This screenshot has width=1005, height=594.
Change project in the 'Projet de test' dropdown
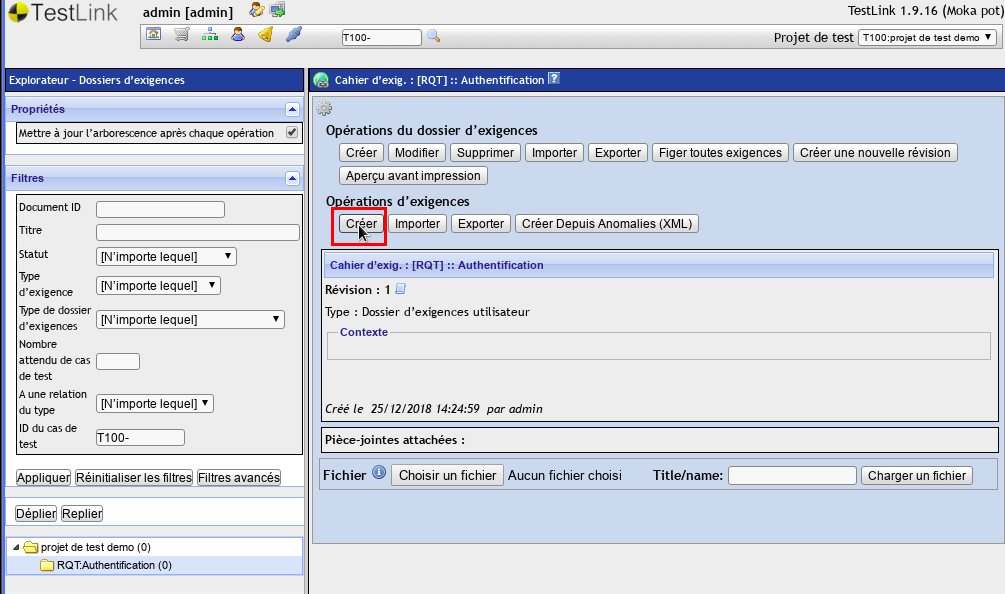click(927, 36)
